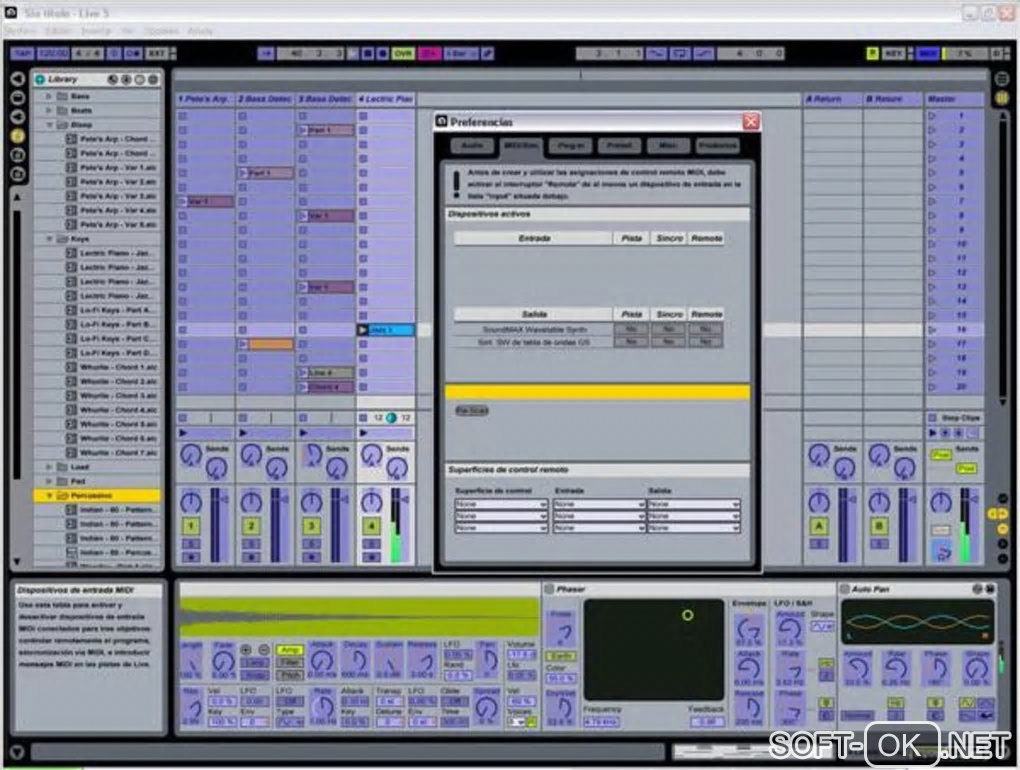Click the Auto Pan device activator icon
The width and height of the screenshot is (1020, 770).
click(845, 589)
